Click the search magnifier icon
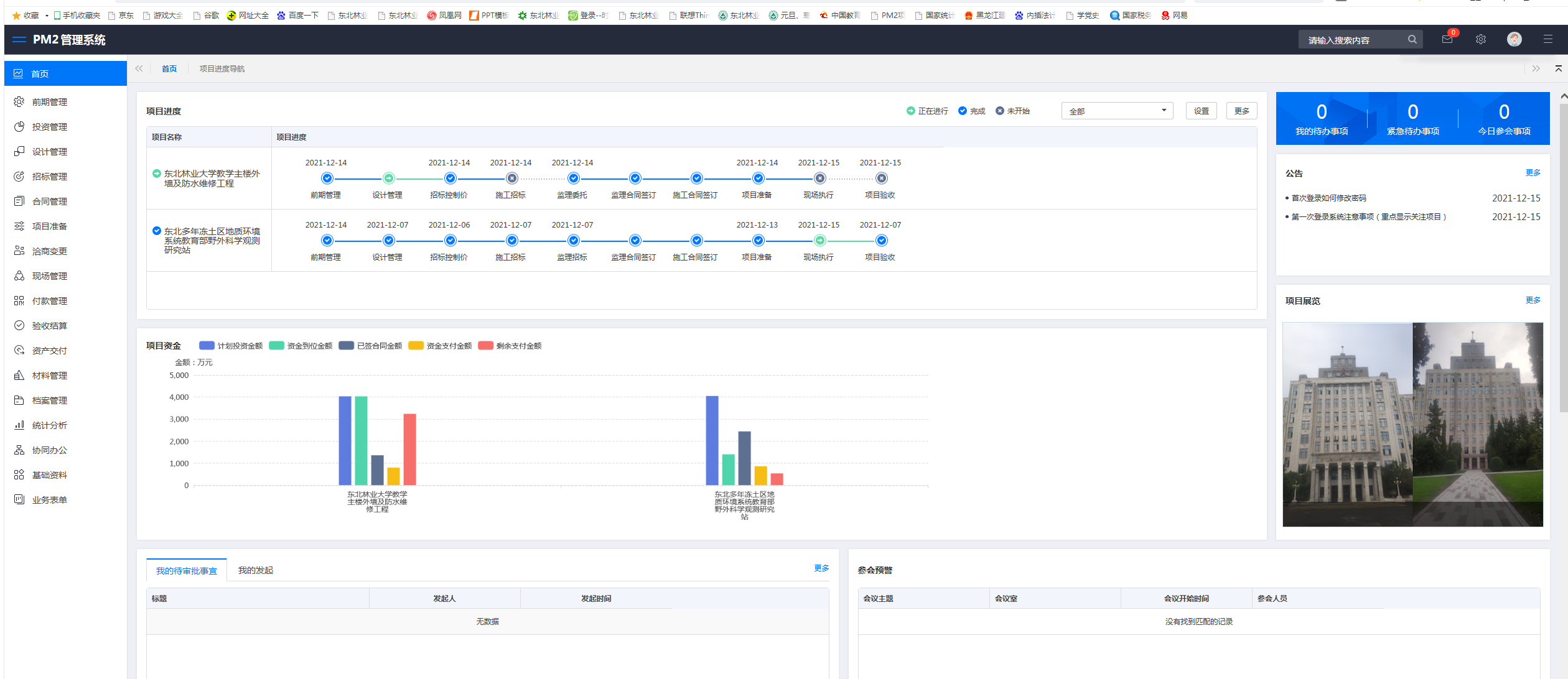The width and height of the screenshot is (1568, 679). (1412, 40)
